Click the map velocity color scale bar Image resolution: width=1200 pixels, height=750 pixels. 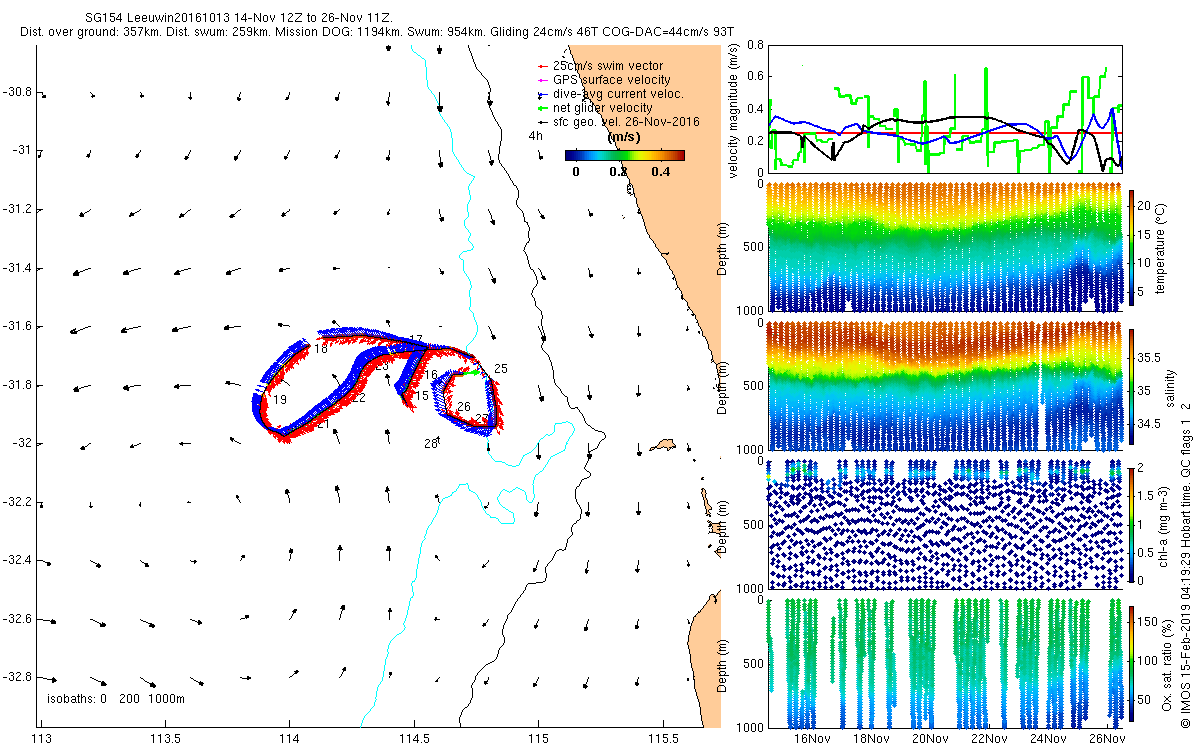(624, 155)
